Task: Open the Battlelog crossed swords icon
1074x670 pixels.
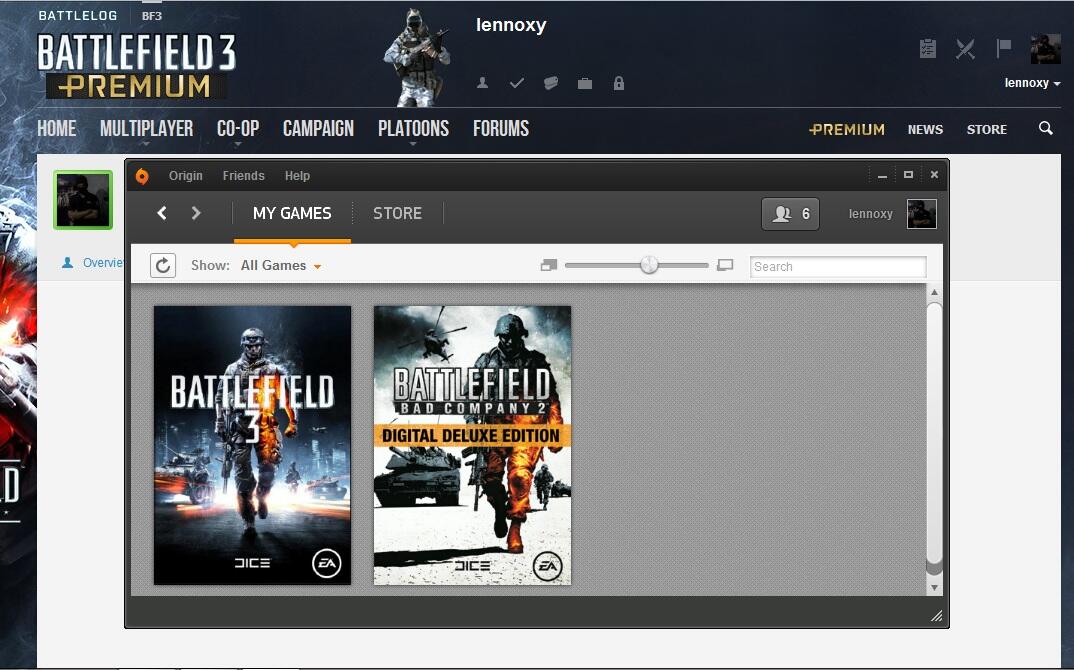Action: [965, 49]
